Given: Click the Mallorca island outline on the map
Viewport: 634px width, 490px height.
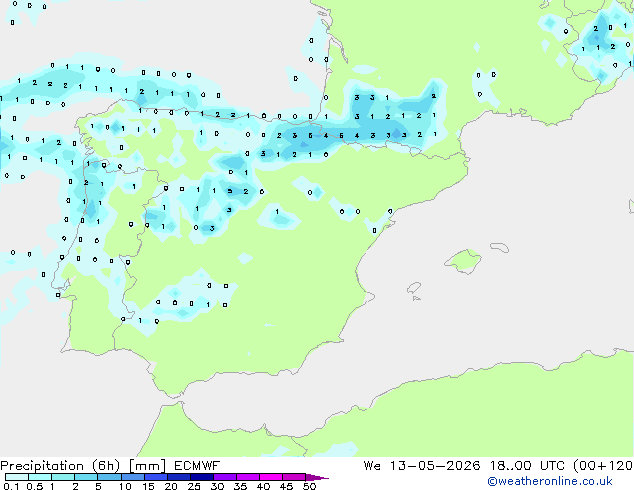Looking at the screenshot, I should tap(463, 261).
